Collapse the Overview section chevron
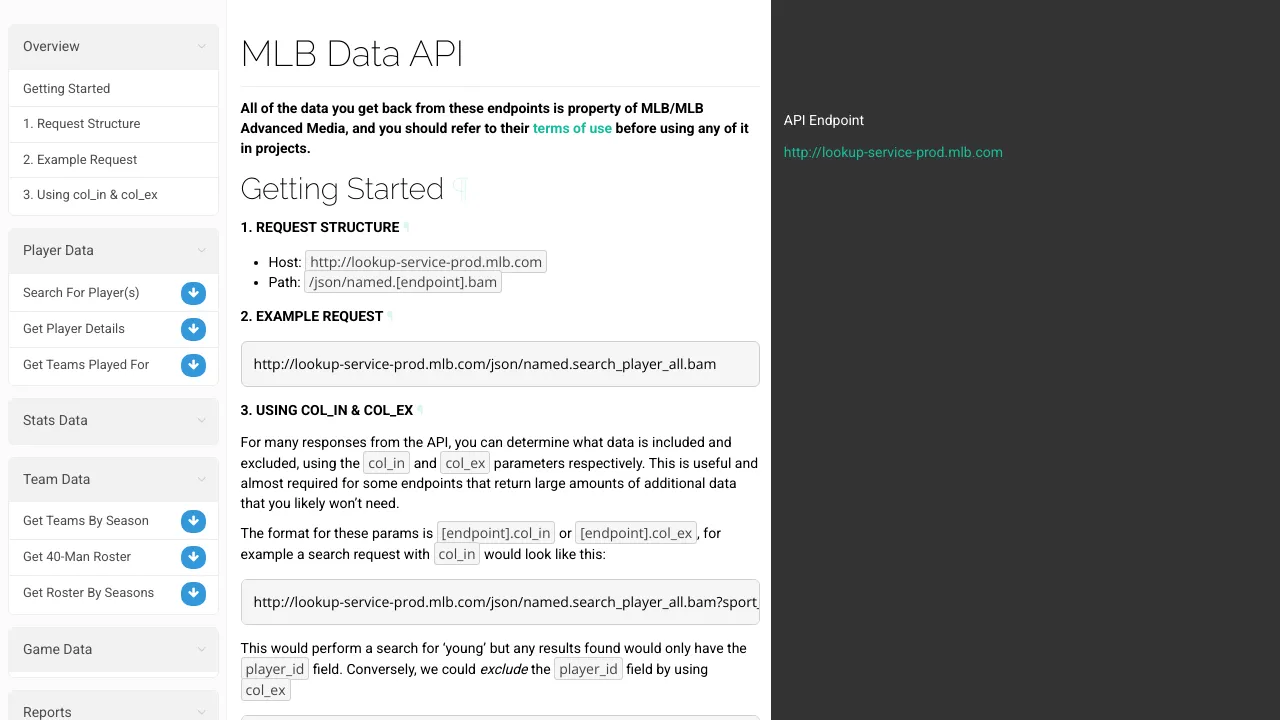This screenshot has height=720, width=1280. coord(202,47)
